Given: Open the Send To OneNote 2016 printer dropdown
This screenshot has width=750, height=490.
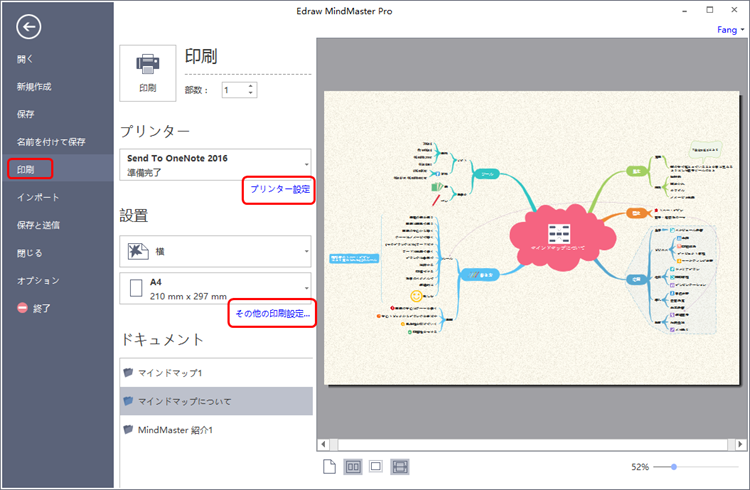Looking at the screenshot, I should tap(305, 165).
